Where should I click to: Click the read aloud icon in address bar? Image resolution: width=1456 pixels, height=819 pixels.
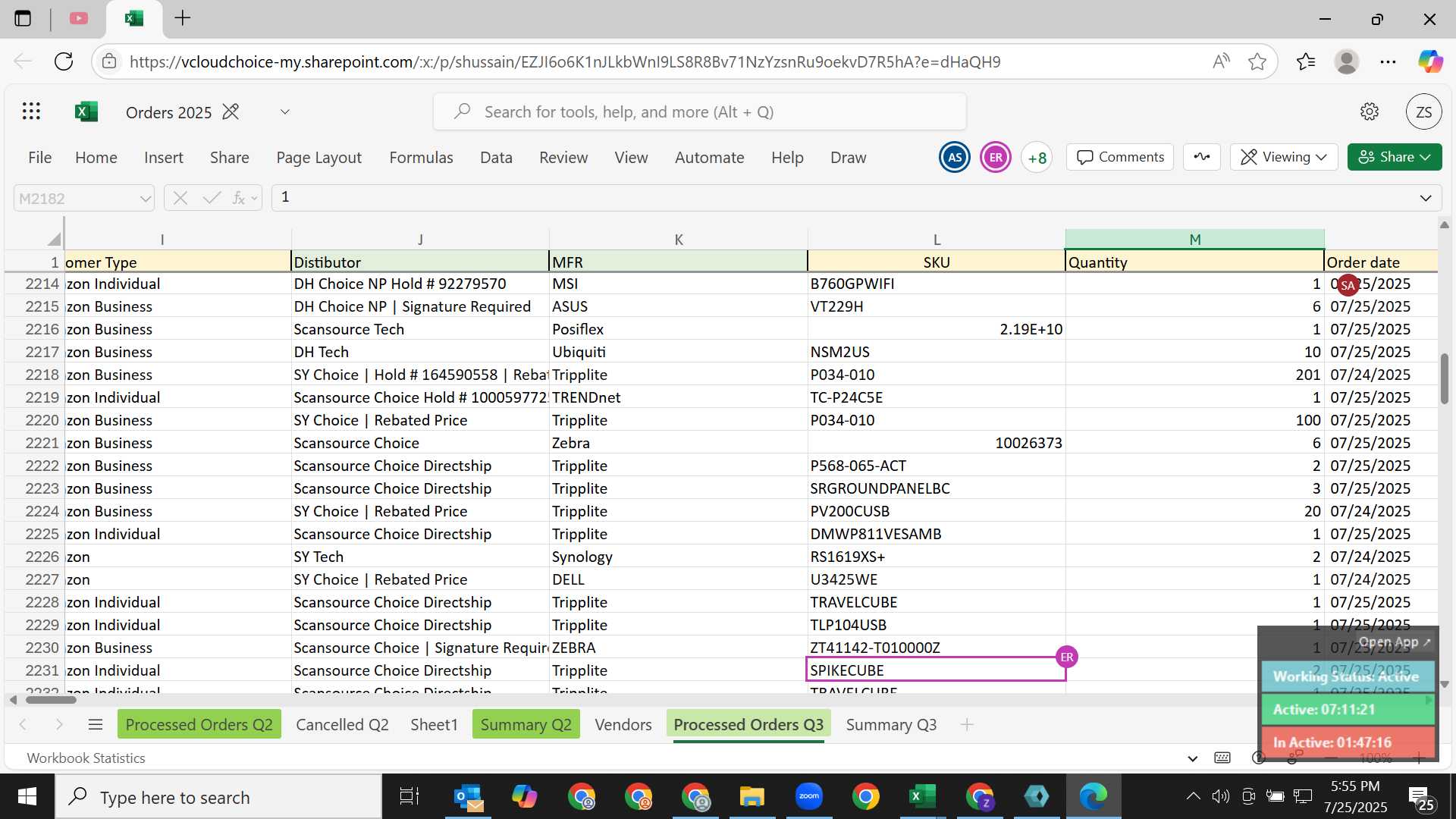(1220, 61)
